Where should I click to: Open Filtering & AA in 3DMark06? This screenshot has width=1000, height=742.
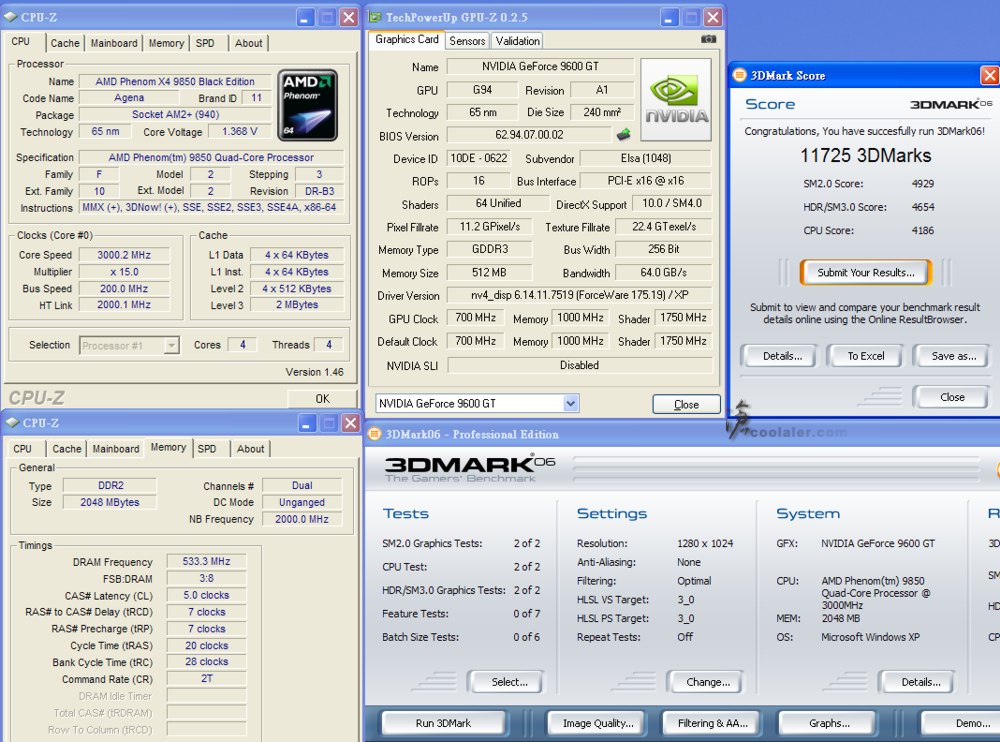[x=712, y=723]
